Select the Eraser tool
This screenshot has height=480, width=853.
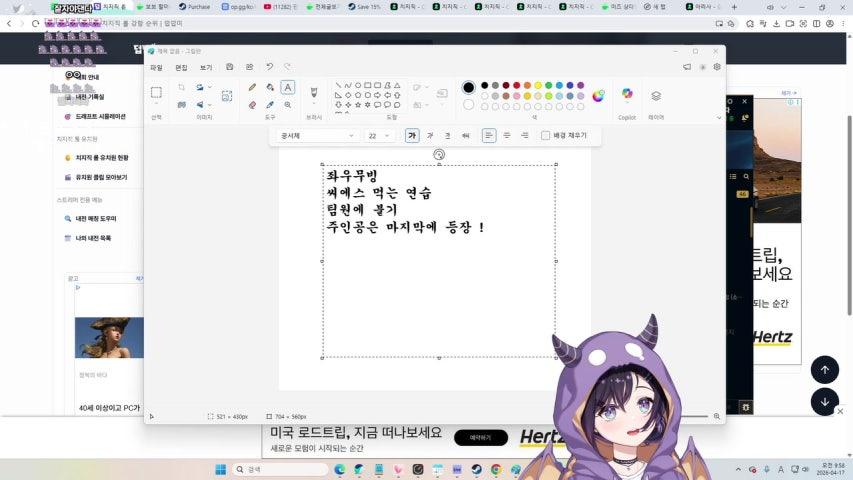coord(252,104)
